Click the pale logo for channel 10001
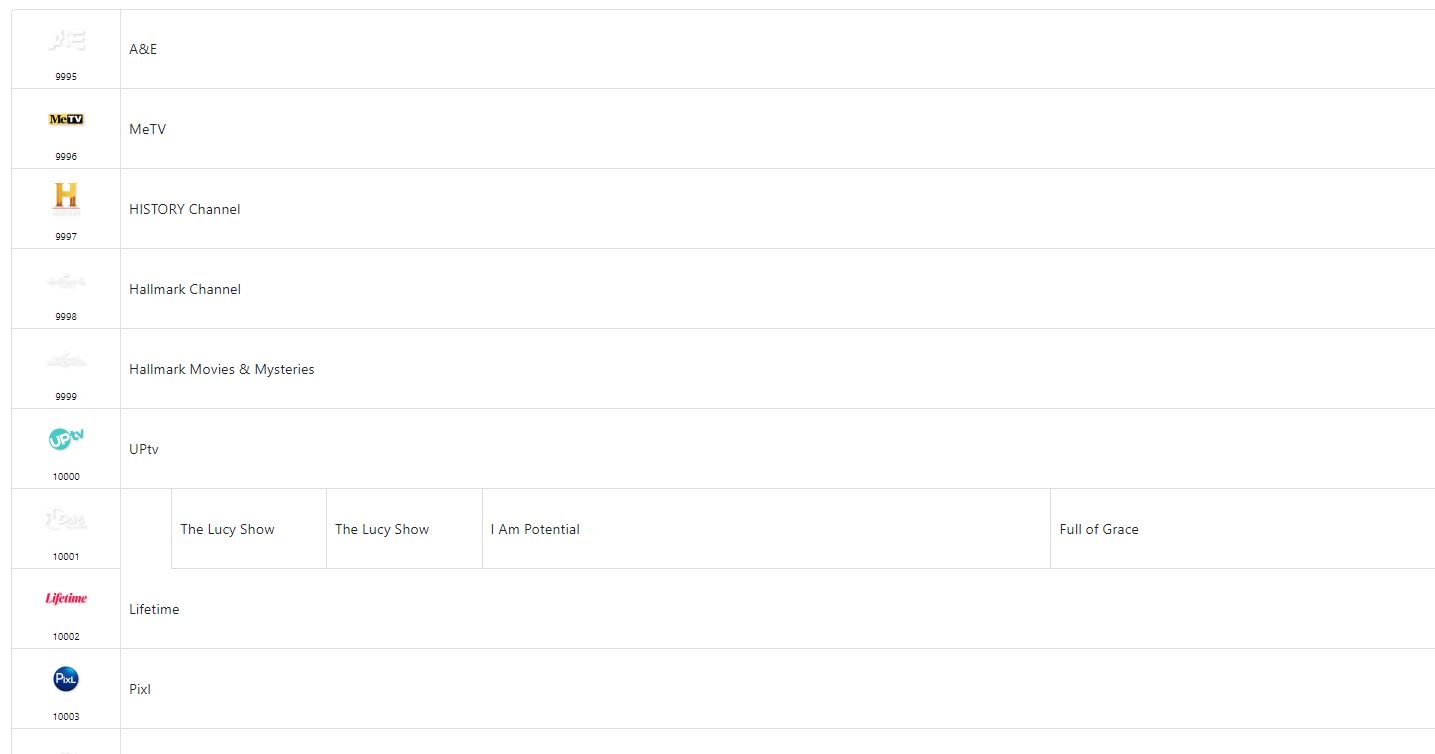The height and width of the screenshot is (754, 1435). (x=66, y=519)
